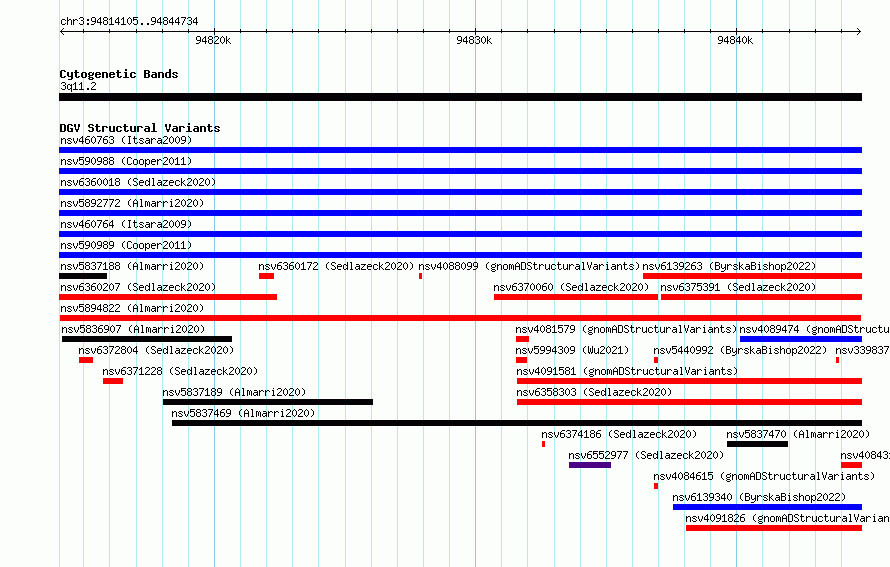Select the nsv4091826 variant label
Screen dimensions: 890x567
(787, 518)
